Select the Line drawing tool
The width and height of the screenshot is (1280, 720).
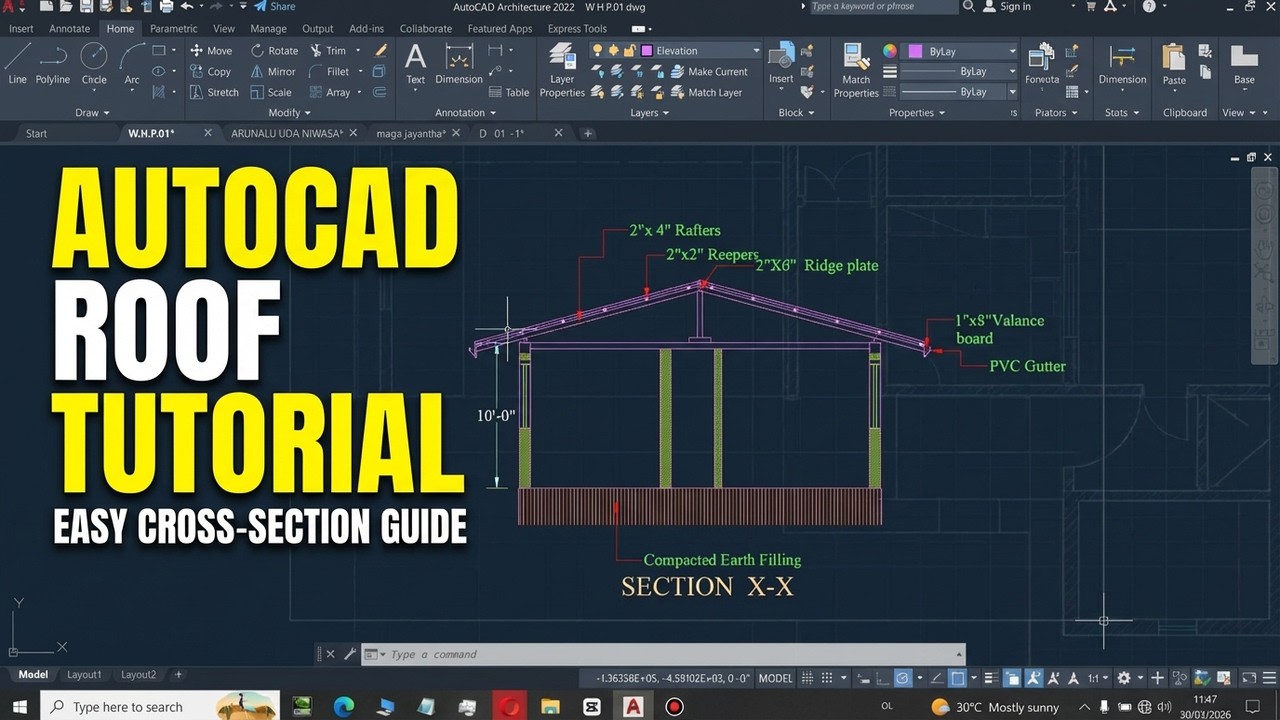pos(17,64)
